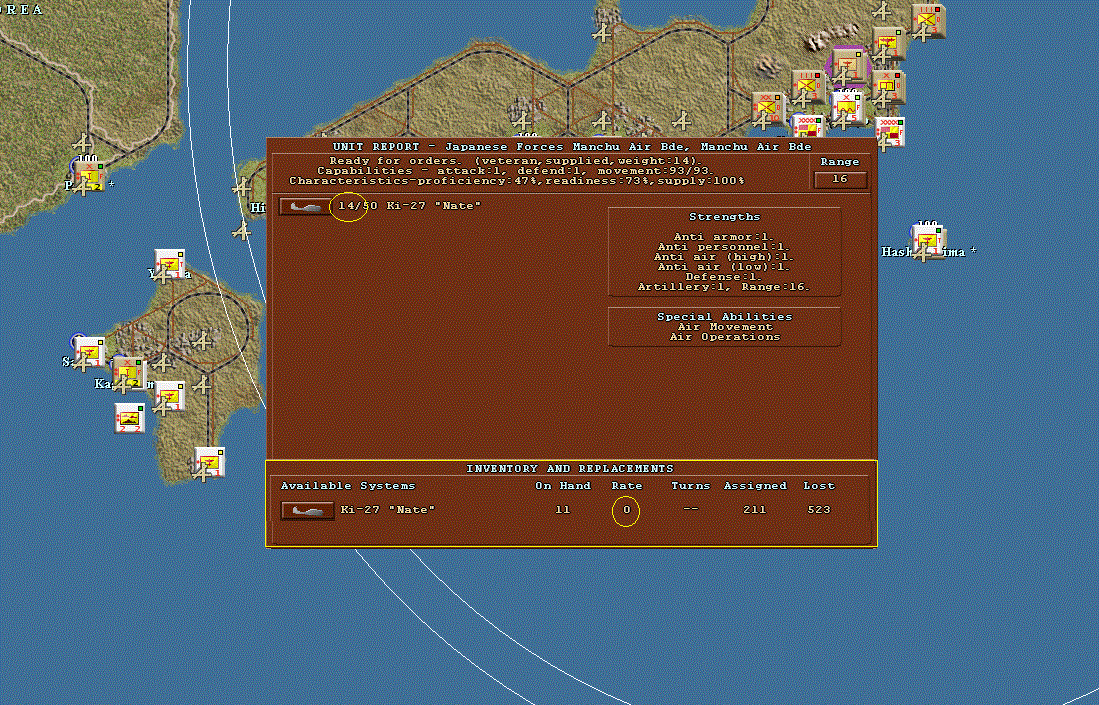Select the III infantry counter showing D 3 left of the purple hex
1099x705 pixels.
[809, 88]
